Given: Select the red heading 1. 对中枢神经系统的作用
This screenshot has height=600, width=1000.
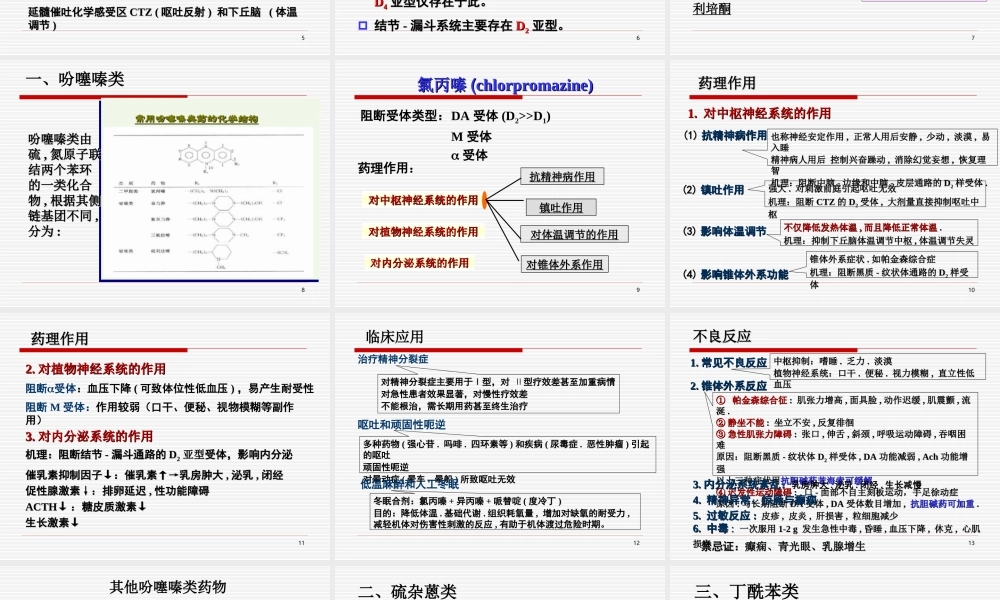Looking at the screenshot, I should coord(759,113).
